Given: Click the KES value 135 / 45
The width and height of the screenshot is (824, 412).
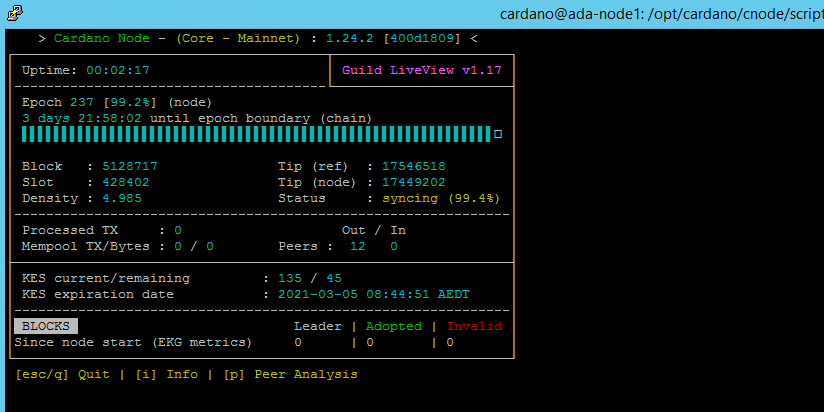Looking at the screenshot, I should pos(310,279).
